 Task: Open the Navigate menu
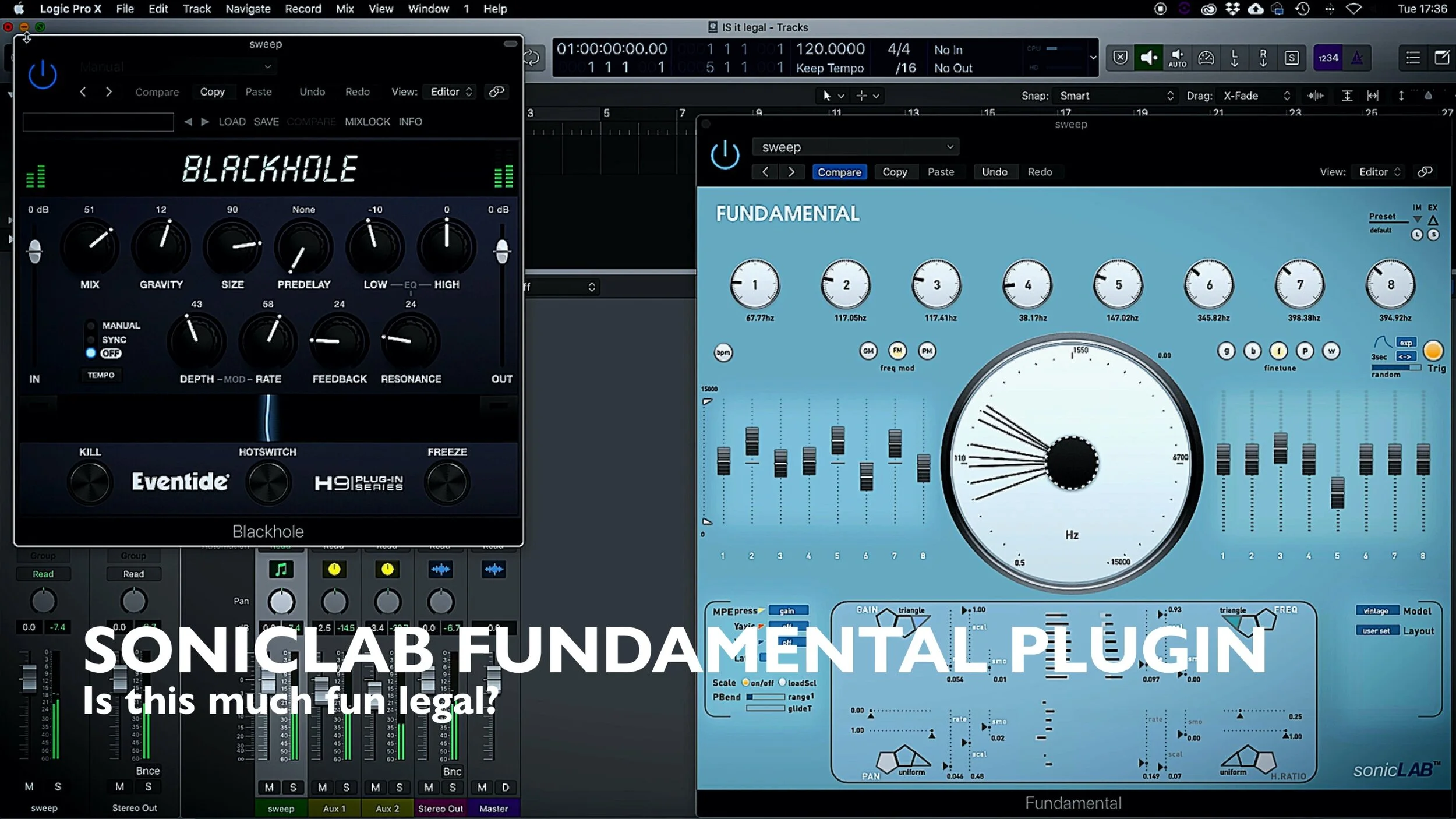[x=247, y=9]
